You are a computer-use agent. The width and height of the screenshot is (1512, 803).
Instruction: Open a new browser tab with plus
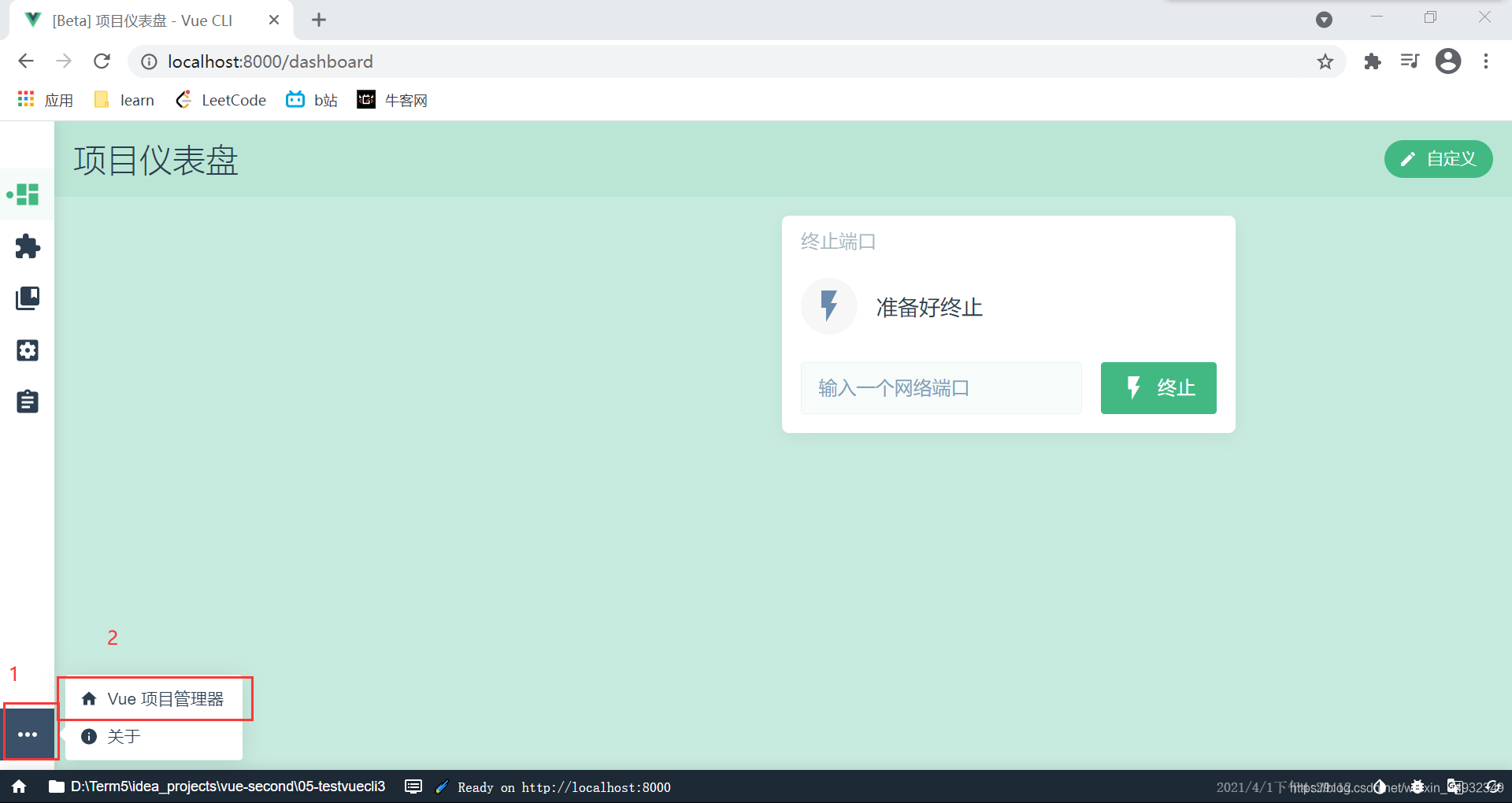click(x=319, y=20)
